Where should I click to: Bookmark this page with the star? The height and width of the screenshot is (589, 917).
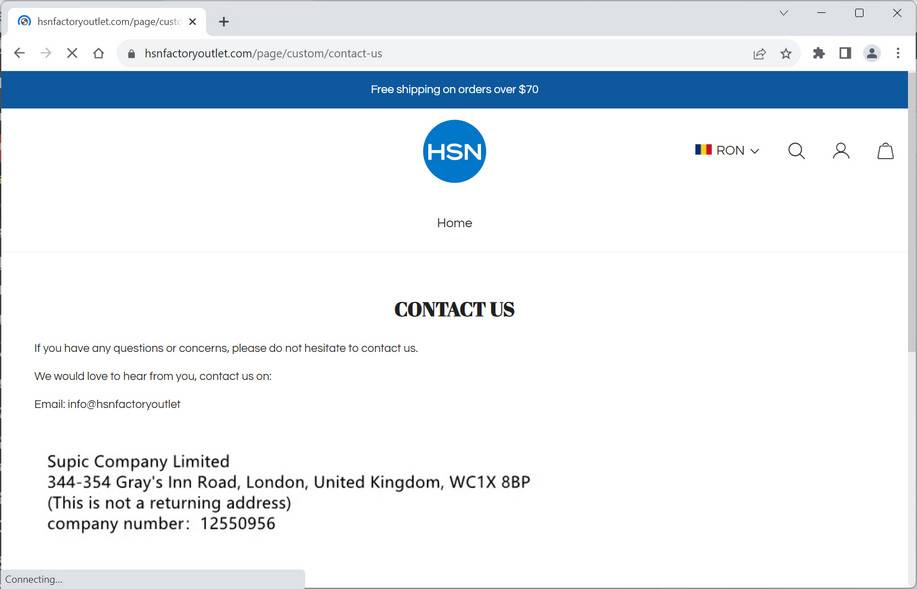pos(786,54)
